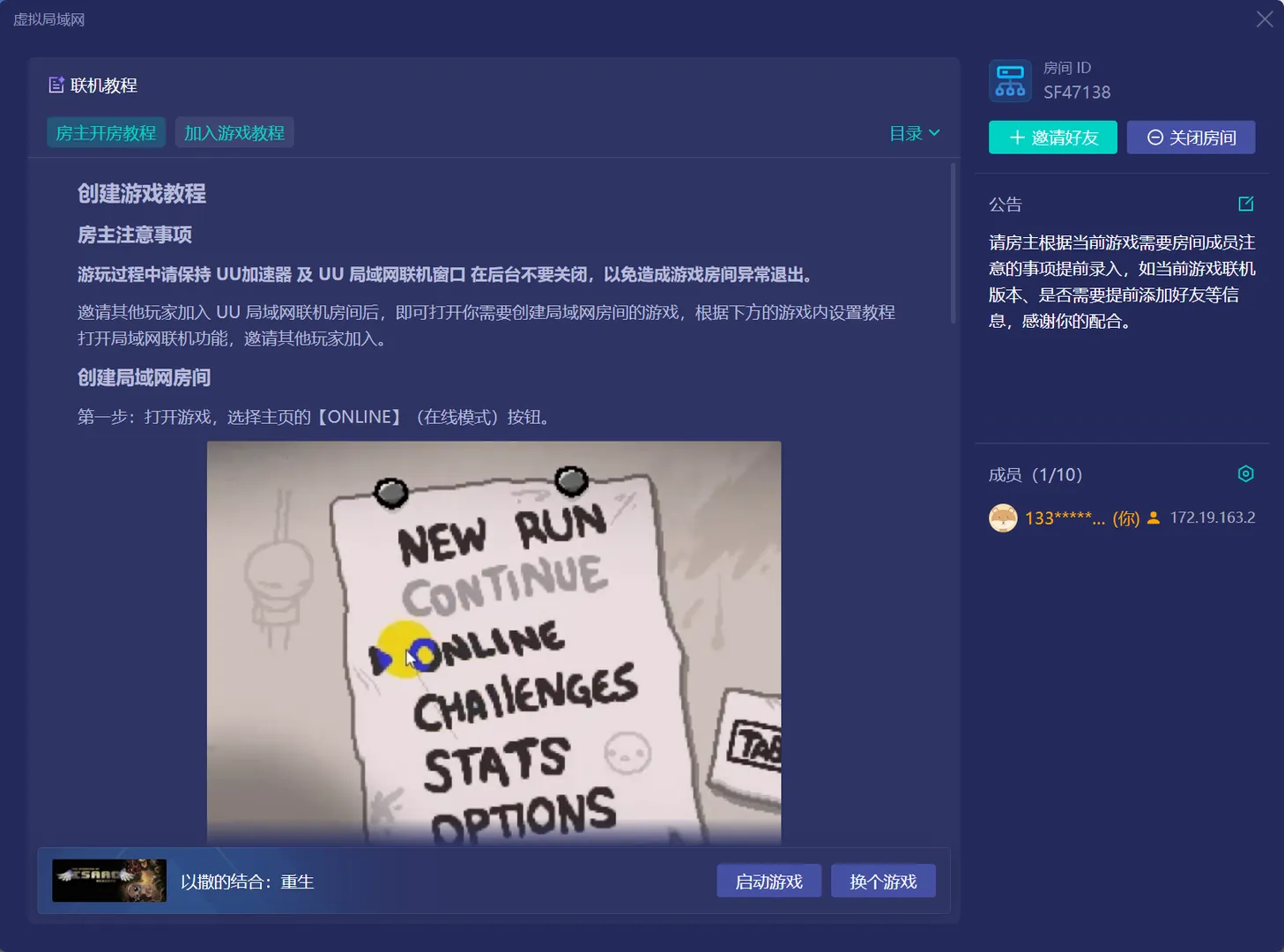Click the 房主注意事项 heading
Image resolution: width=1284 pixels, height=952 pixels.
[x=135, y=234]
